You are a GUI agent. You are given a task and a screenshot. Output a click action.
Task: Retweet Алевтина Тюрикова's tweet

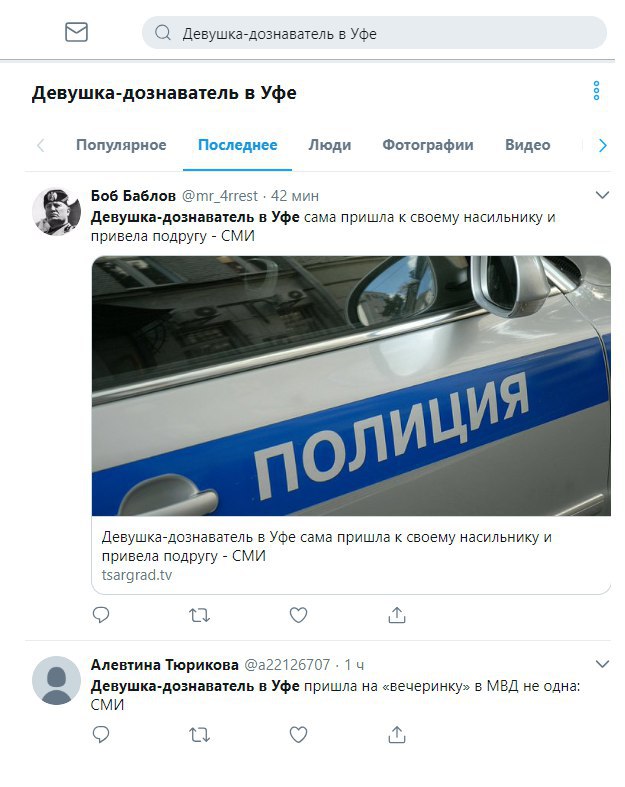point(199,735)
